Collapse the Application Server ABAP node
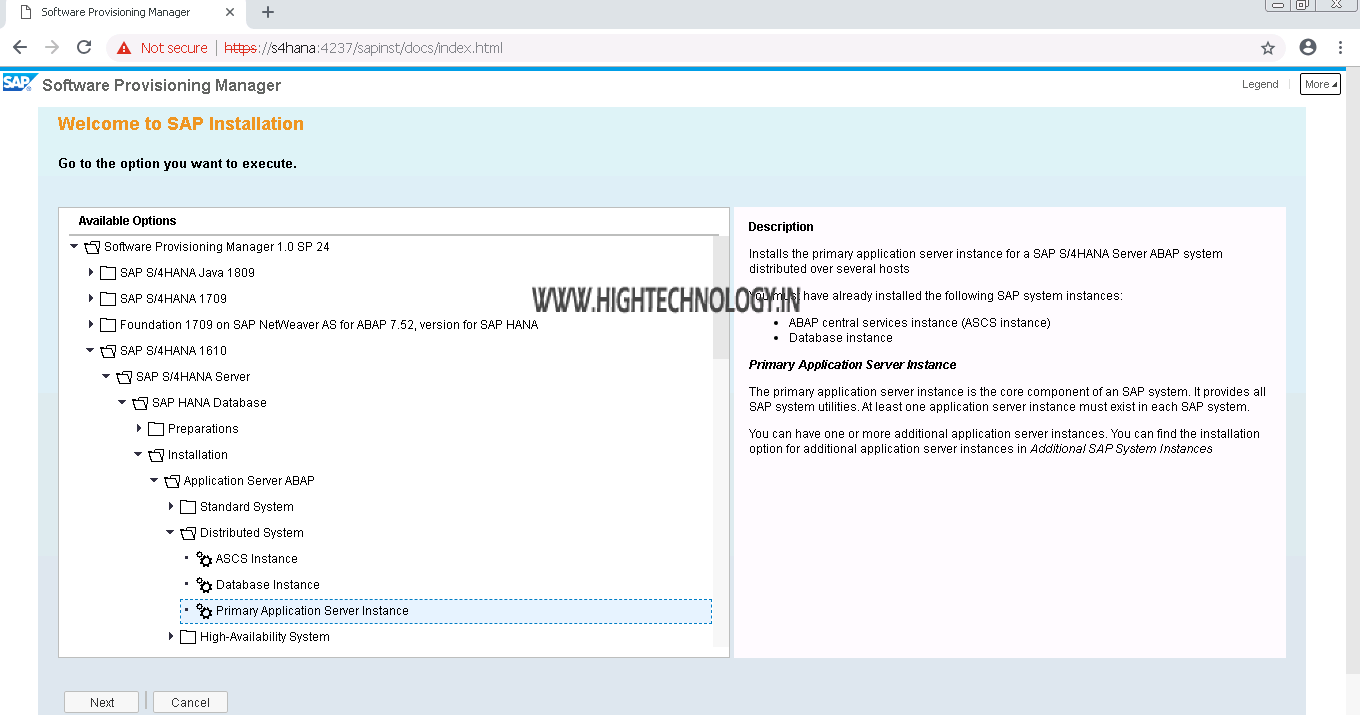This screenshot has height=715, width=1360. [x=154, y=481]
